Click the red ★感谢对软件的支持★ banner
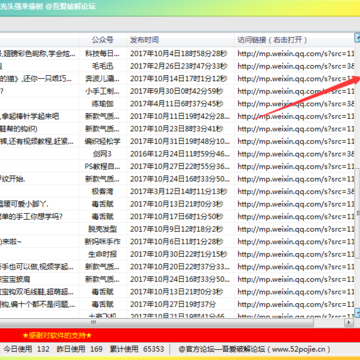Viewport: 360px width, 360px height. (57, 335)
